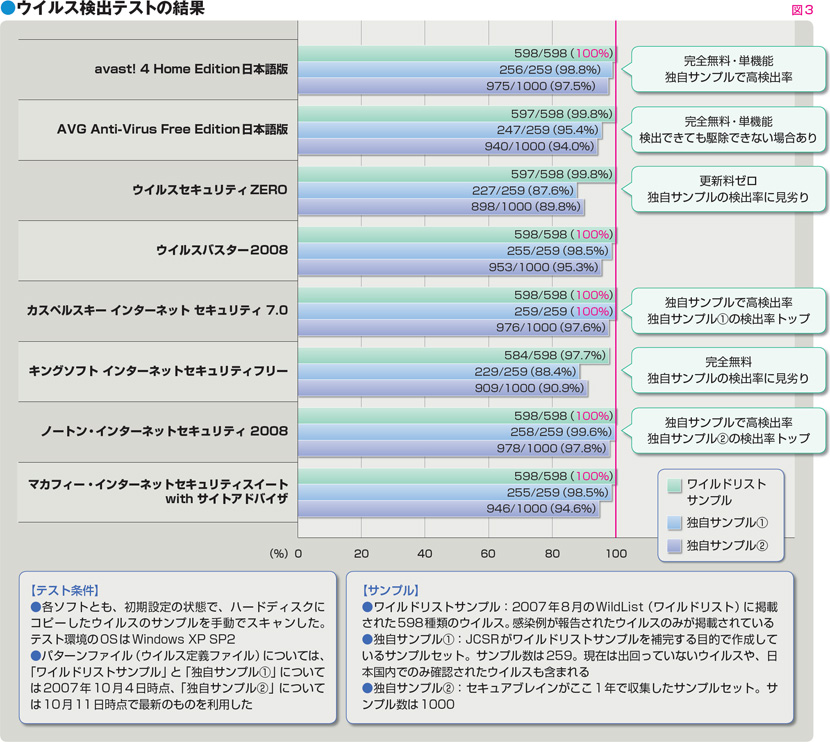The image size is (830, 742).
Task: Click the text Windows XP SP2
Action: click(184, 639)
